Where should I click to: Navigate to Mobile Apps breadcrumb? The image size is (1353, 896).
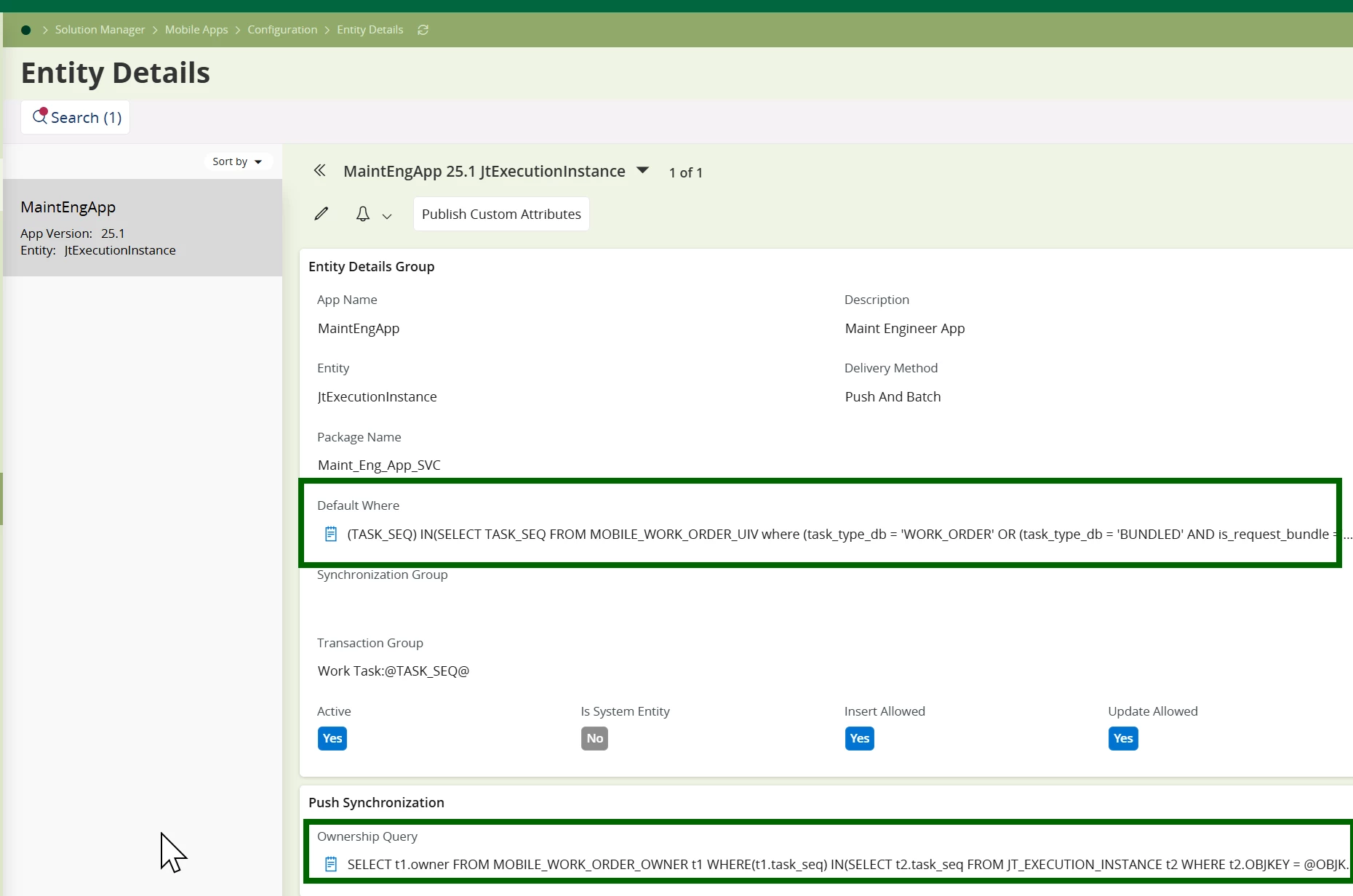[196, 30]
